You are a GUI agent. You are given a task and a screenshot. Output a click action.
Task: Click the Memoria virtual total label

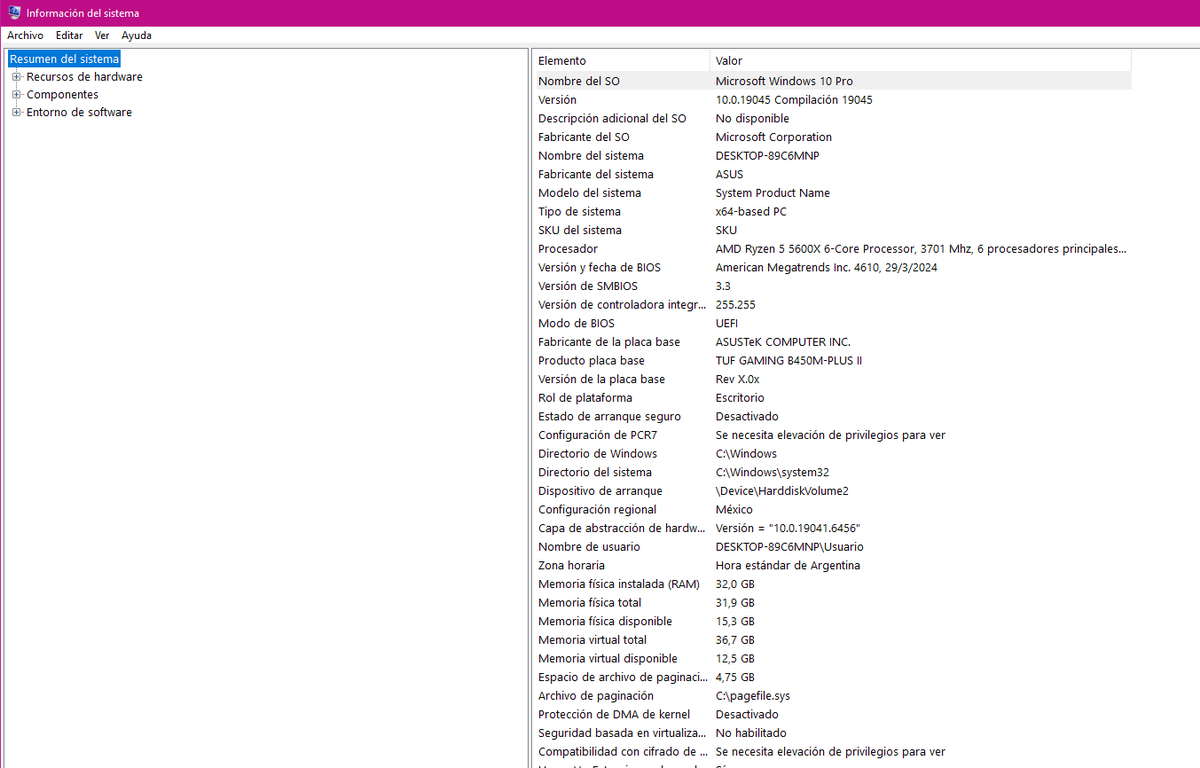(592, 640)
